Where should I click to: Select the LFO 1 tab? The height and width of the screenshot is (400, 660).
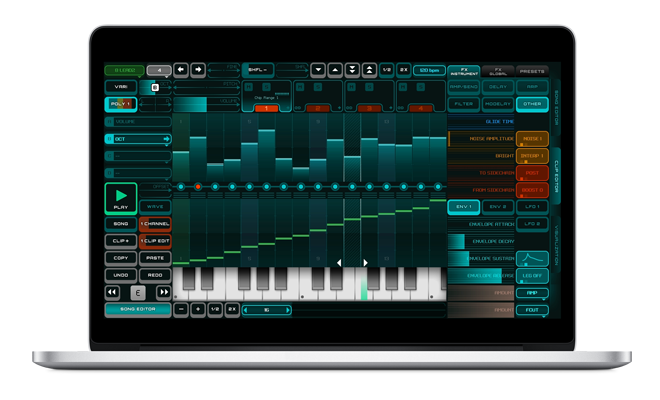[x=532, y=207]
